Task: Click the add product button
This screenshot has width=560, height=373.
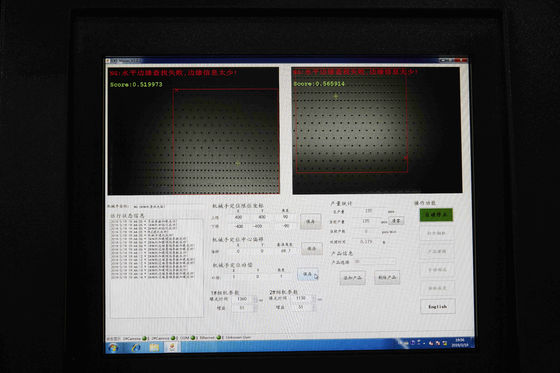Action: click(352, 278)
